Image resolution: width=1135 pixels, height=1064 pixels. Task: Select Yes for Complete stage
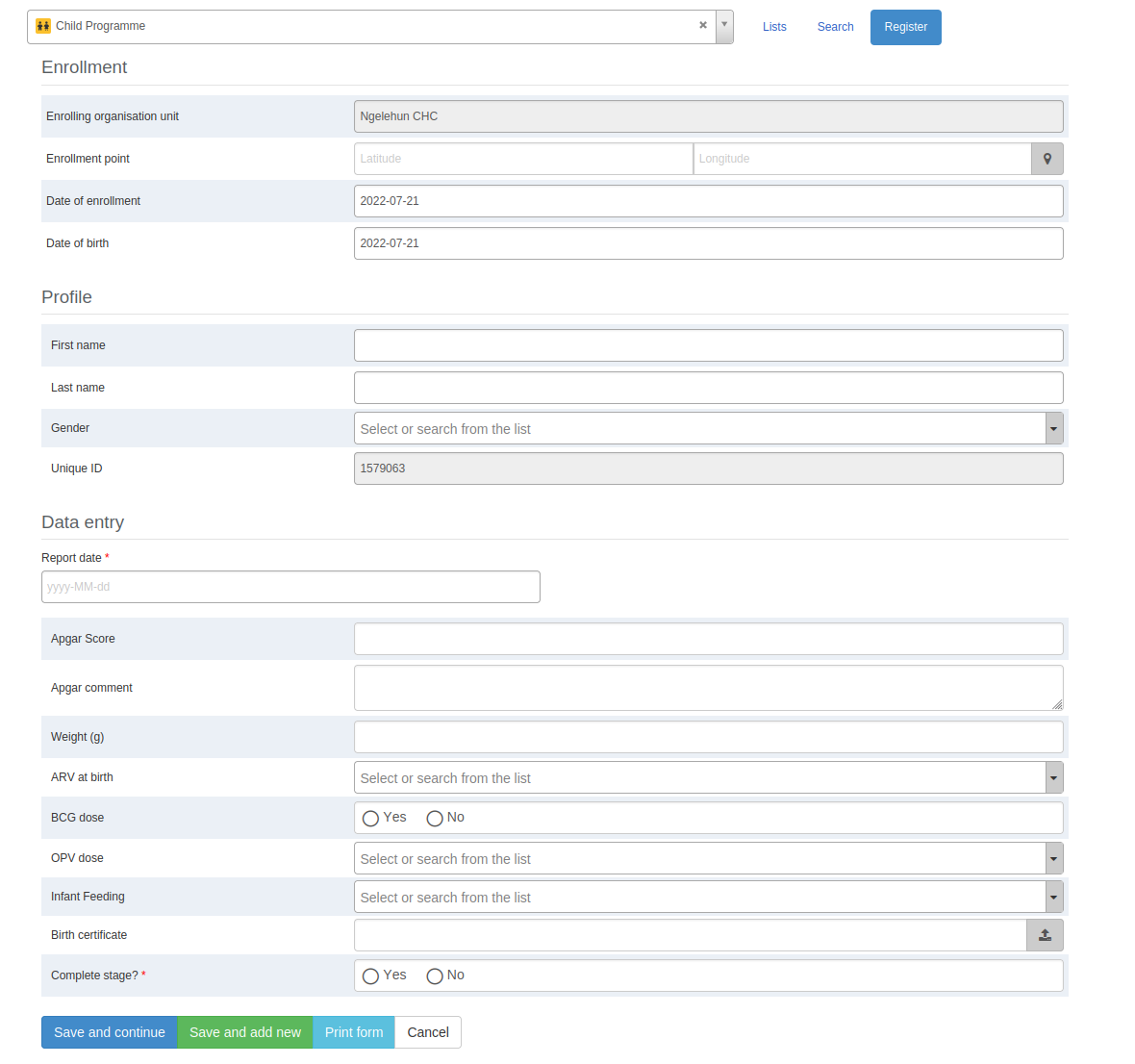point(370,976)
